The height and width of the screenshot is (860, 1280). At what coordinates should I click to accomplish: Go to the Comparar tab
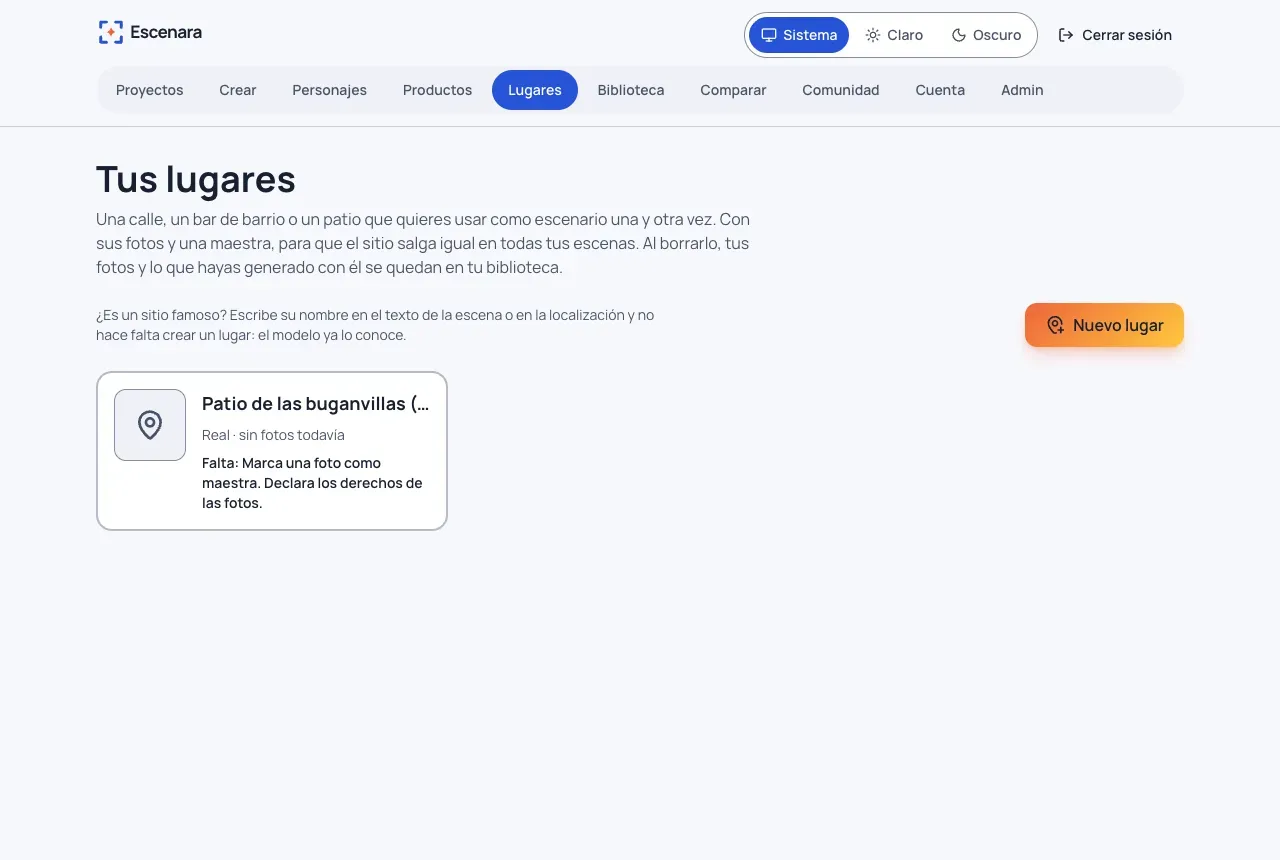tap(733, 90)
